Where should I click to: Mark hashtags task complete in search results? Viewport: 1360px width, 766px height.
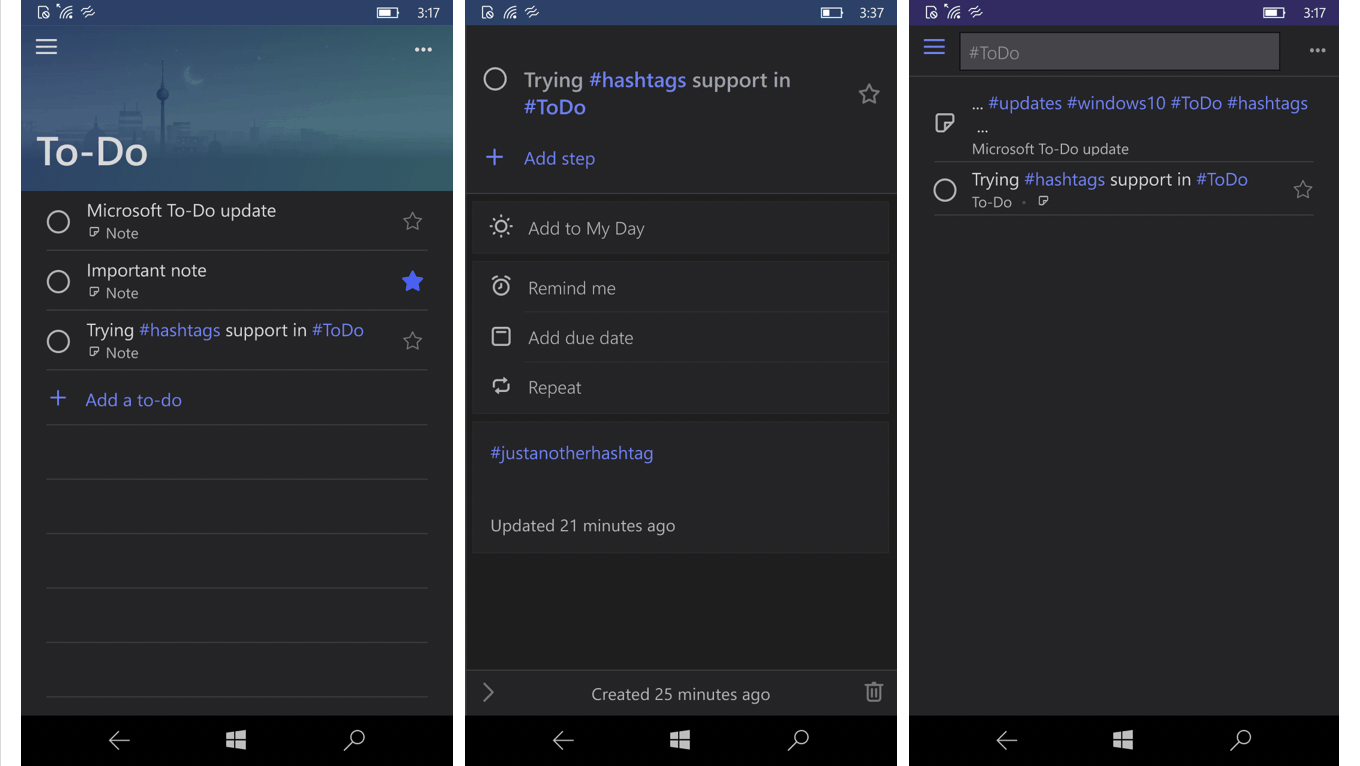(945, 190)
